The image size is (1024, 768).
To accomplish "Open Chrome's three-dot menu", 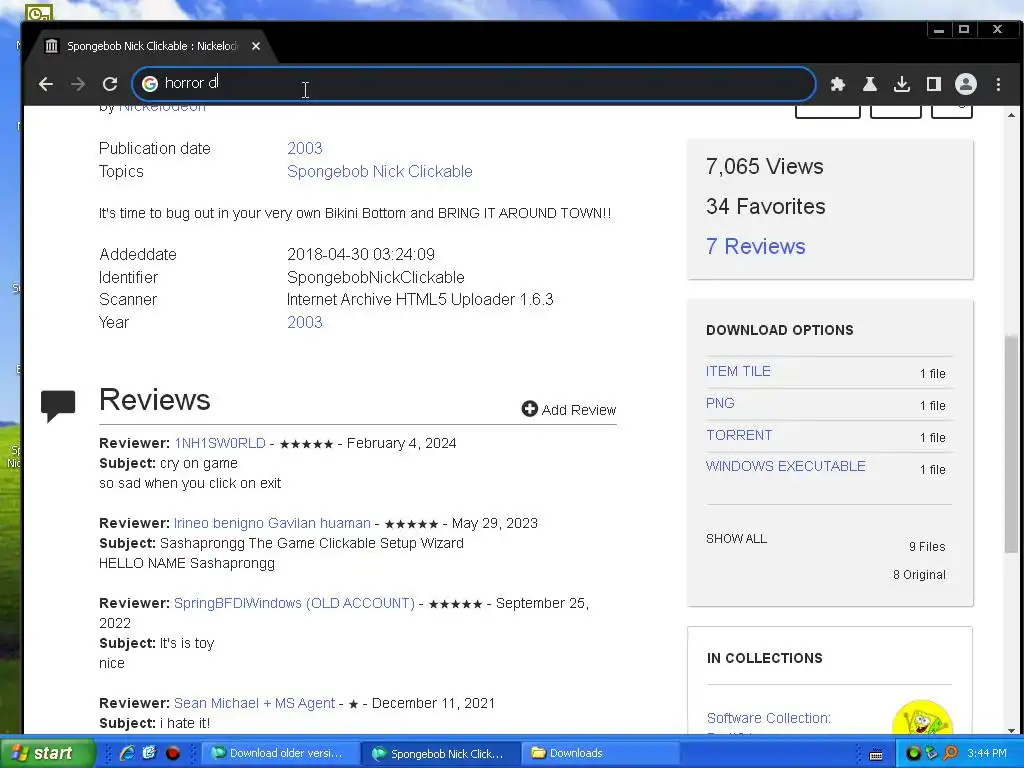I will 998,84.
